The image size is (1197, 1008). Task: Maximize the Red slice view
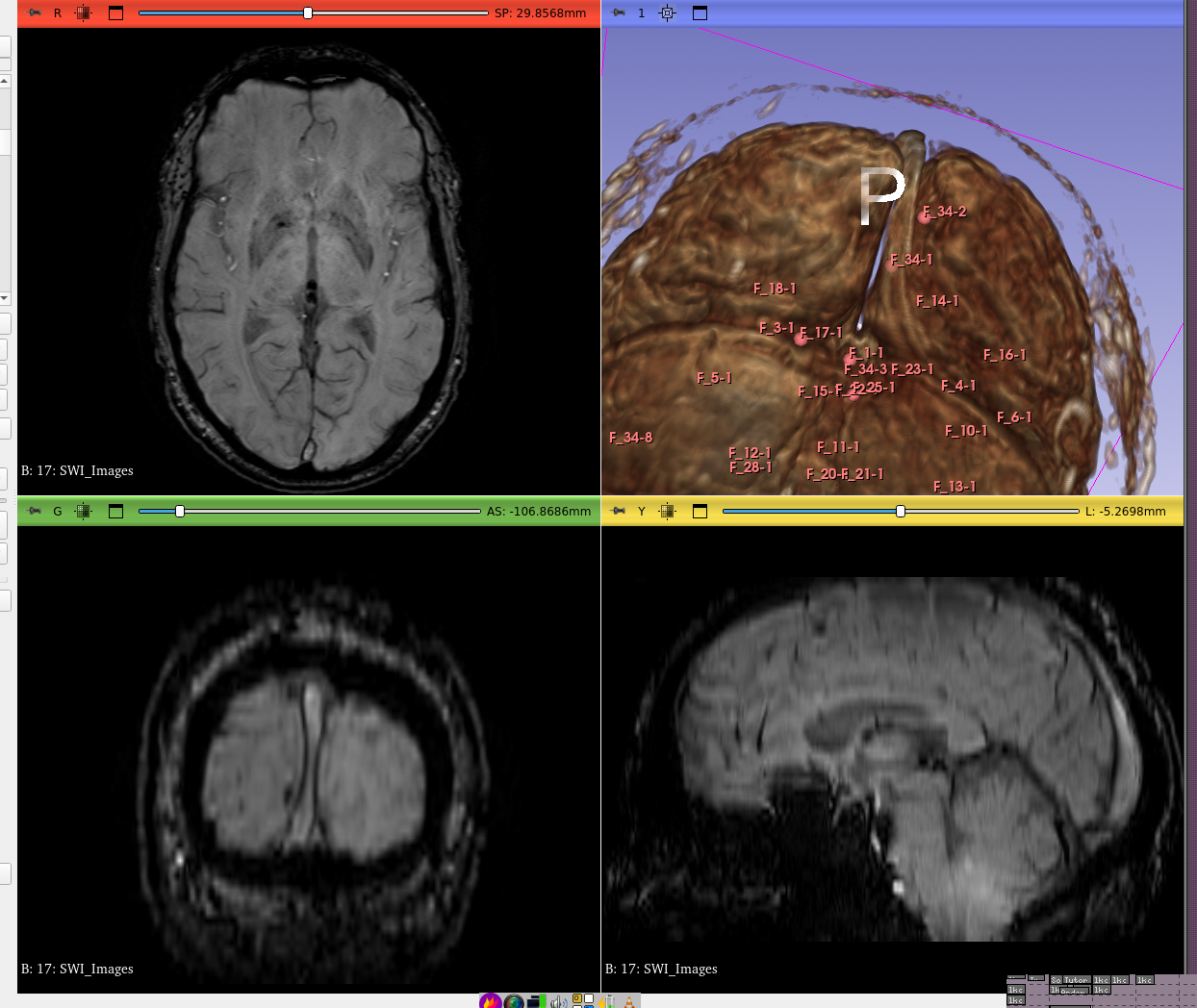(116, 13)
